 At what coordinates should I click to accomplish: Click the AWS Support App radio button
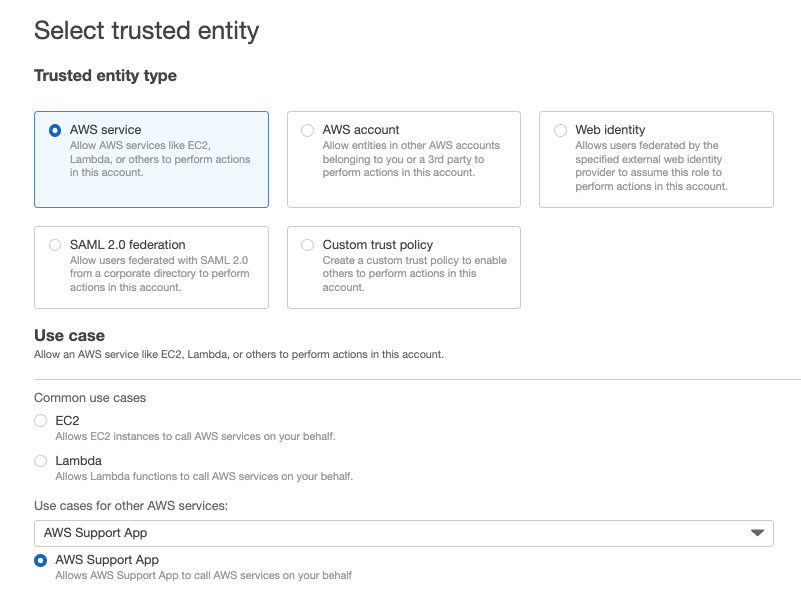coord(41,560)
